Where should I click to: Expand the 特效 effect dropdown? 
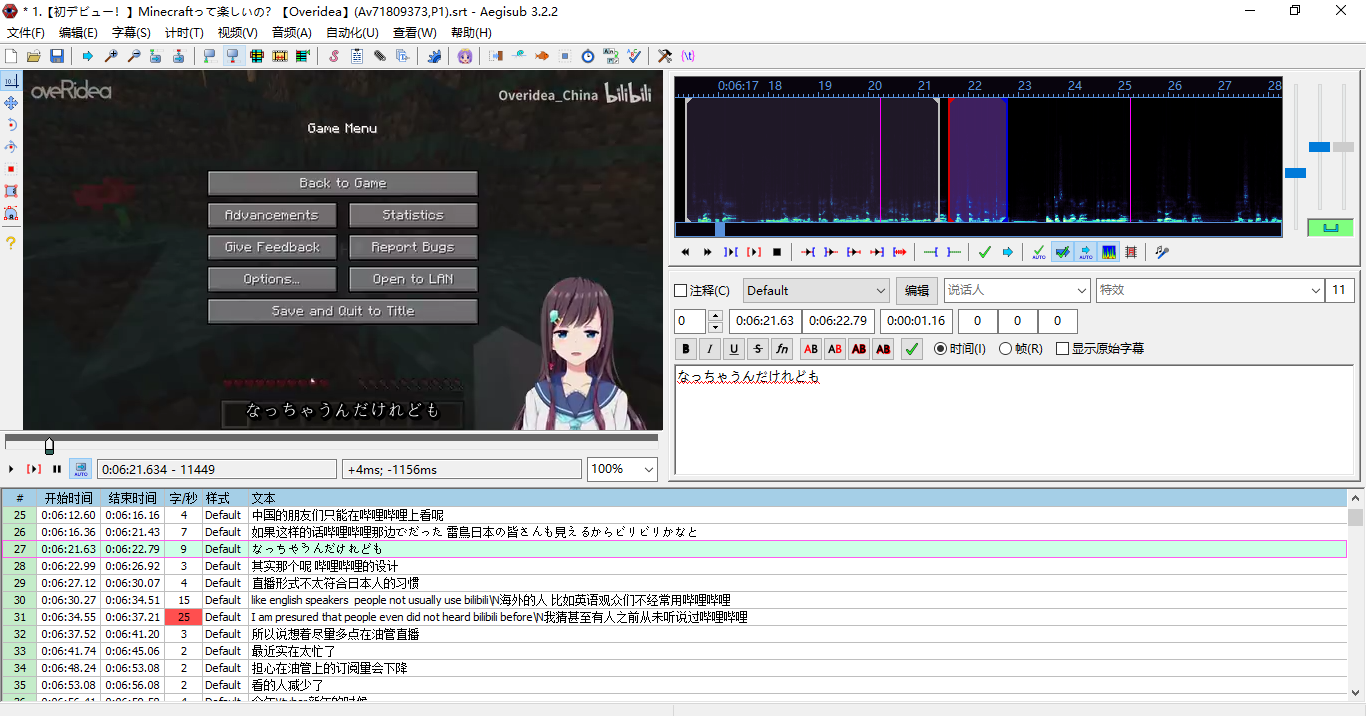pos(1315,291)
